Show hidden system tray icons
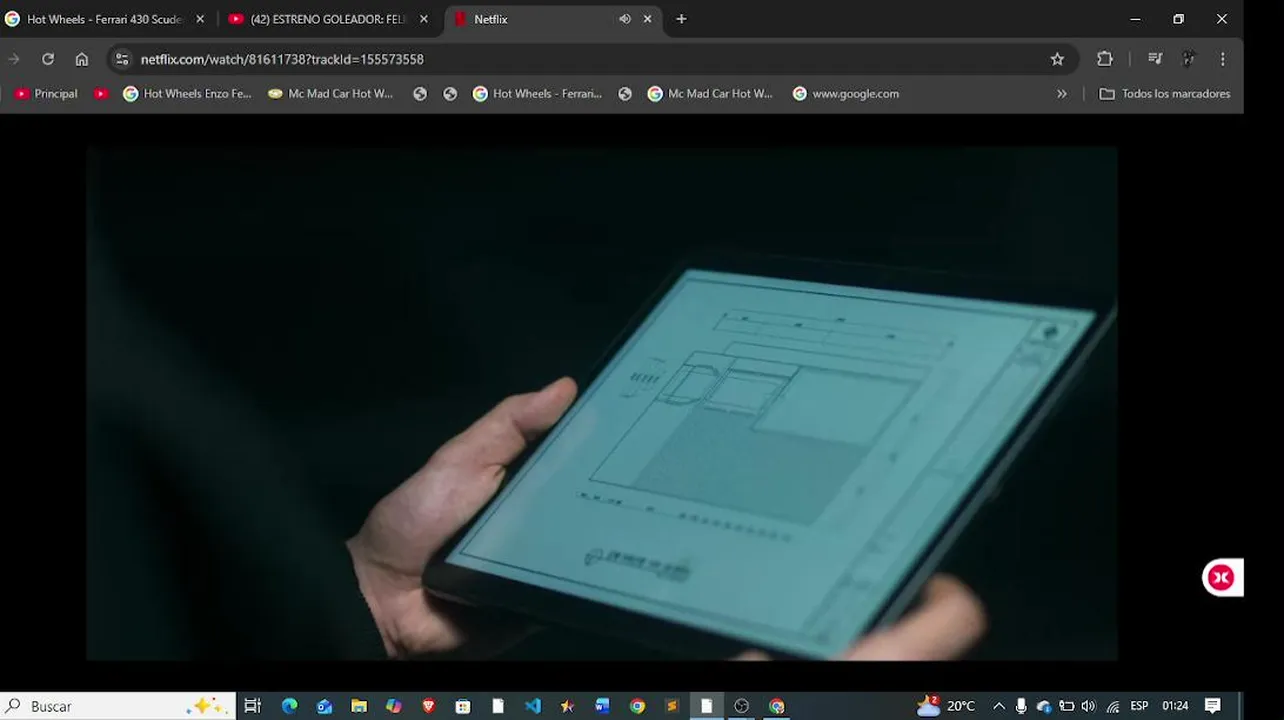Screen dimensions: 1284x720 998,706
